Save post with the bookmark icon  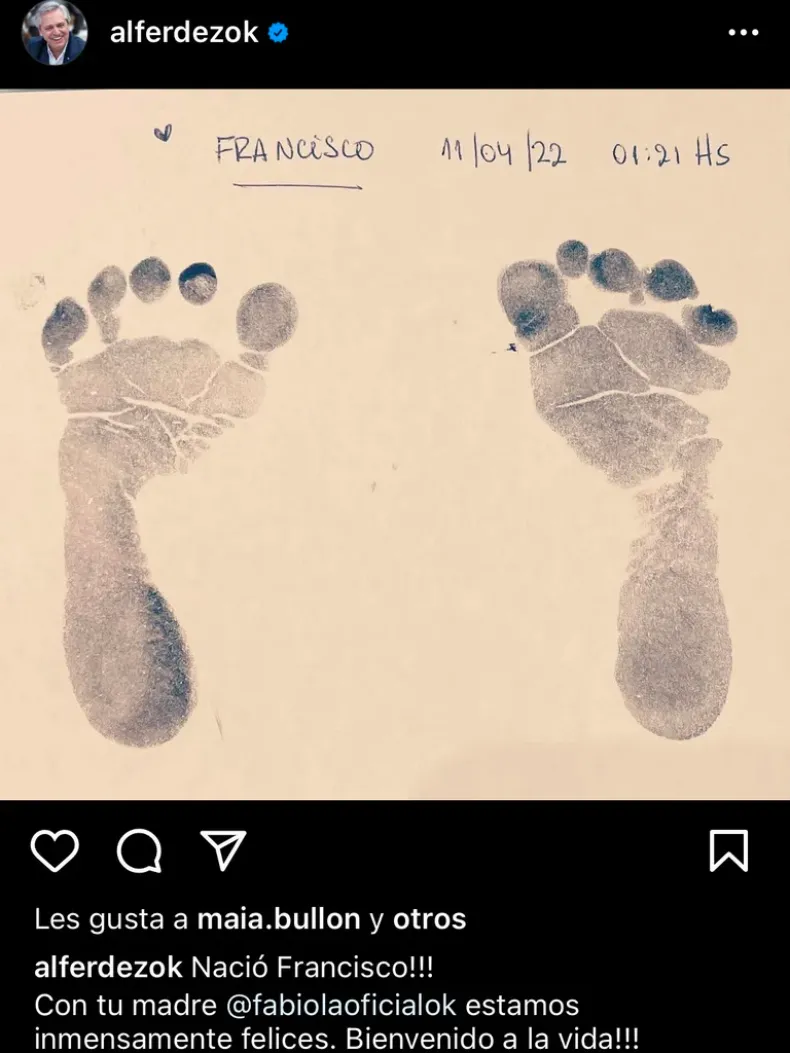point(729,851)
